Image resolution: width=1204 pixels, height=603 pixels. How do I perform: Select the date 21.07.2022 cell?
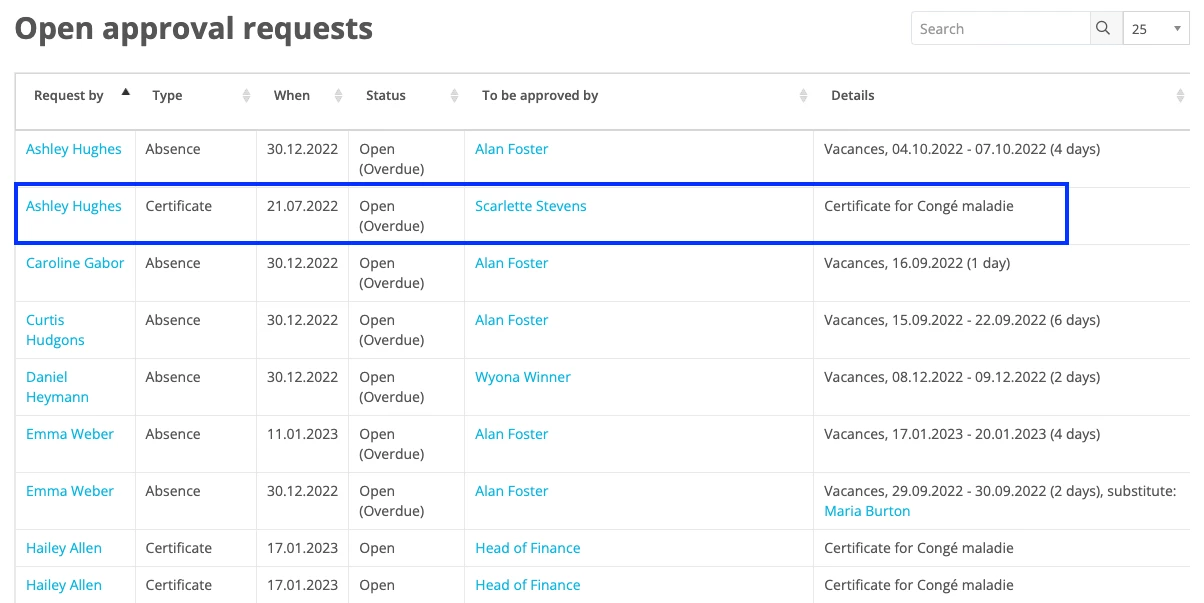(302, 206)
